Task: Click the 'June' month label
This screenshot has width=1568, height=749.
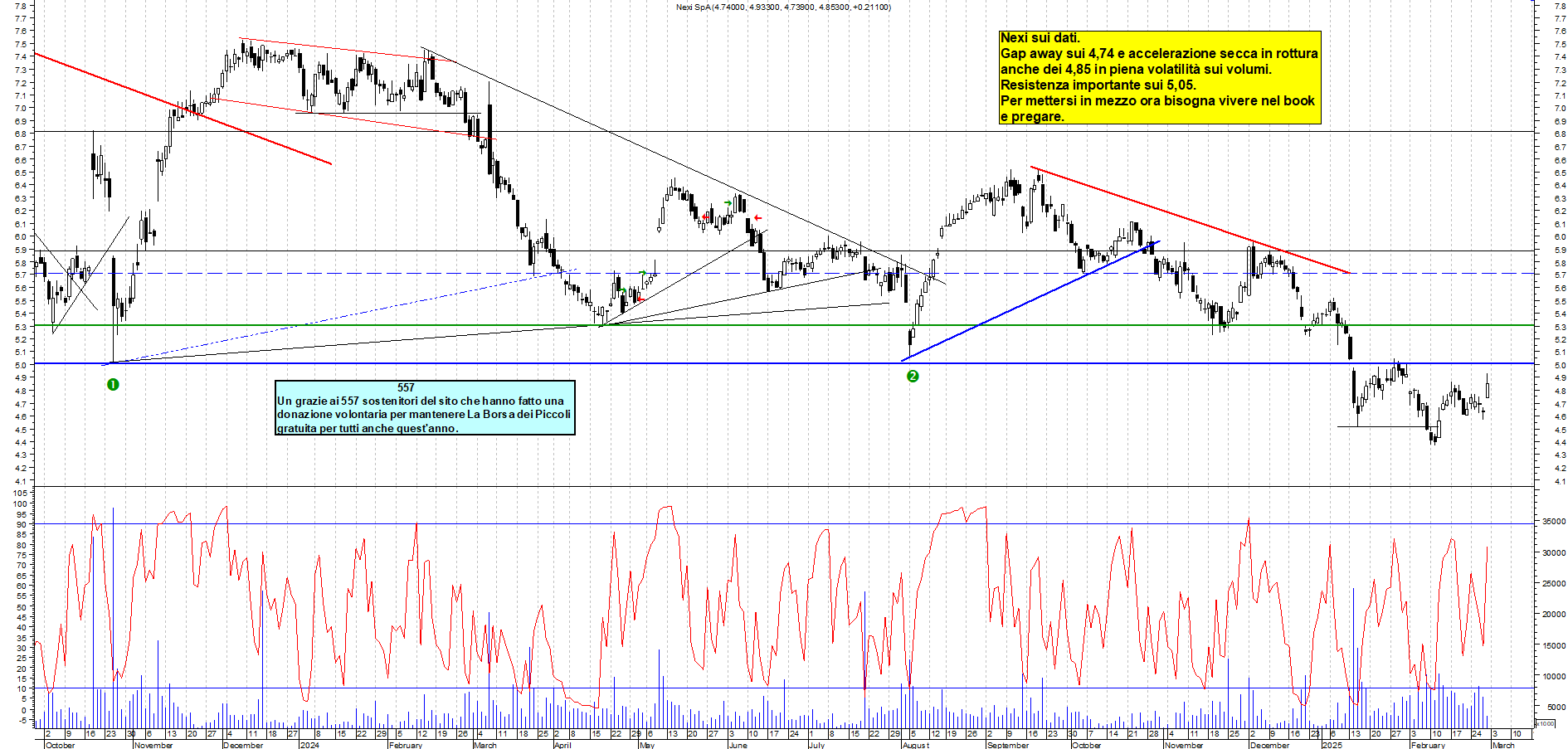Action: pyautogui.click(x=738, y=745)
